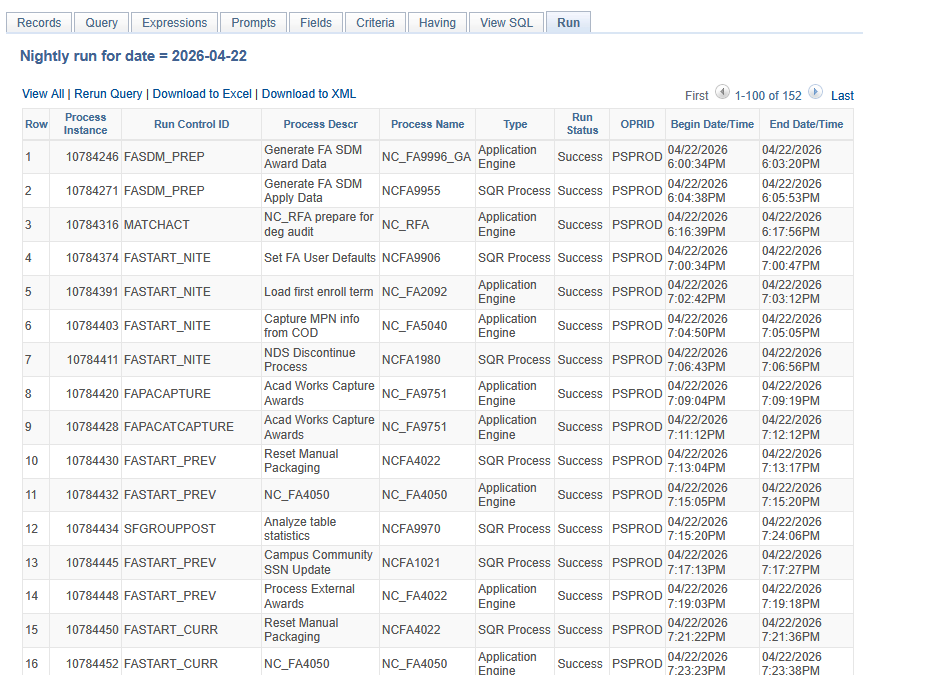Open the Expressions tab
930x675 pixels.
click(x=174, y=23)
